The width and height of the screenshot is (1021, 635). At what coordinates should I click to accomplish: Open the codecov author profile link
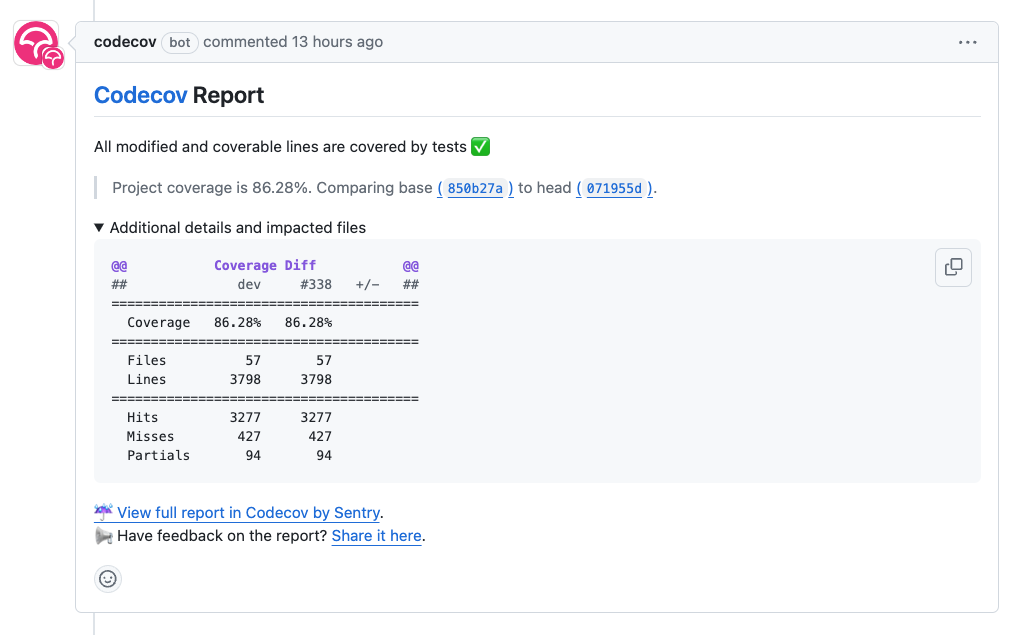pos(125,42)
